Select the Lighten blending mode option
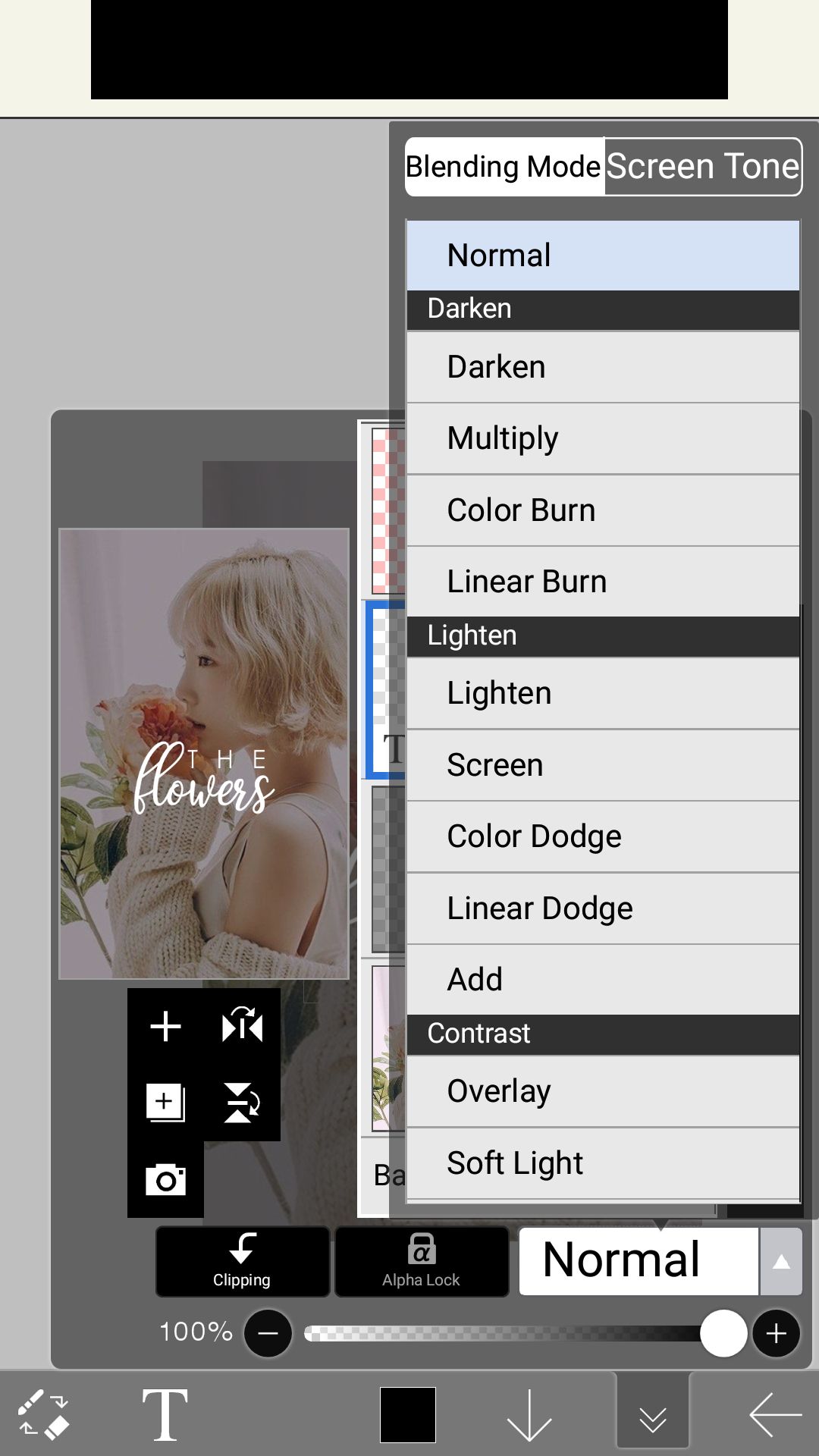The image size is (819, 1456). point(603,693)
